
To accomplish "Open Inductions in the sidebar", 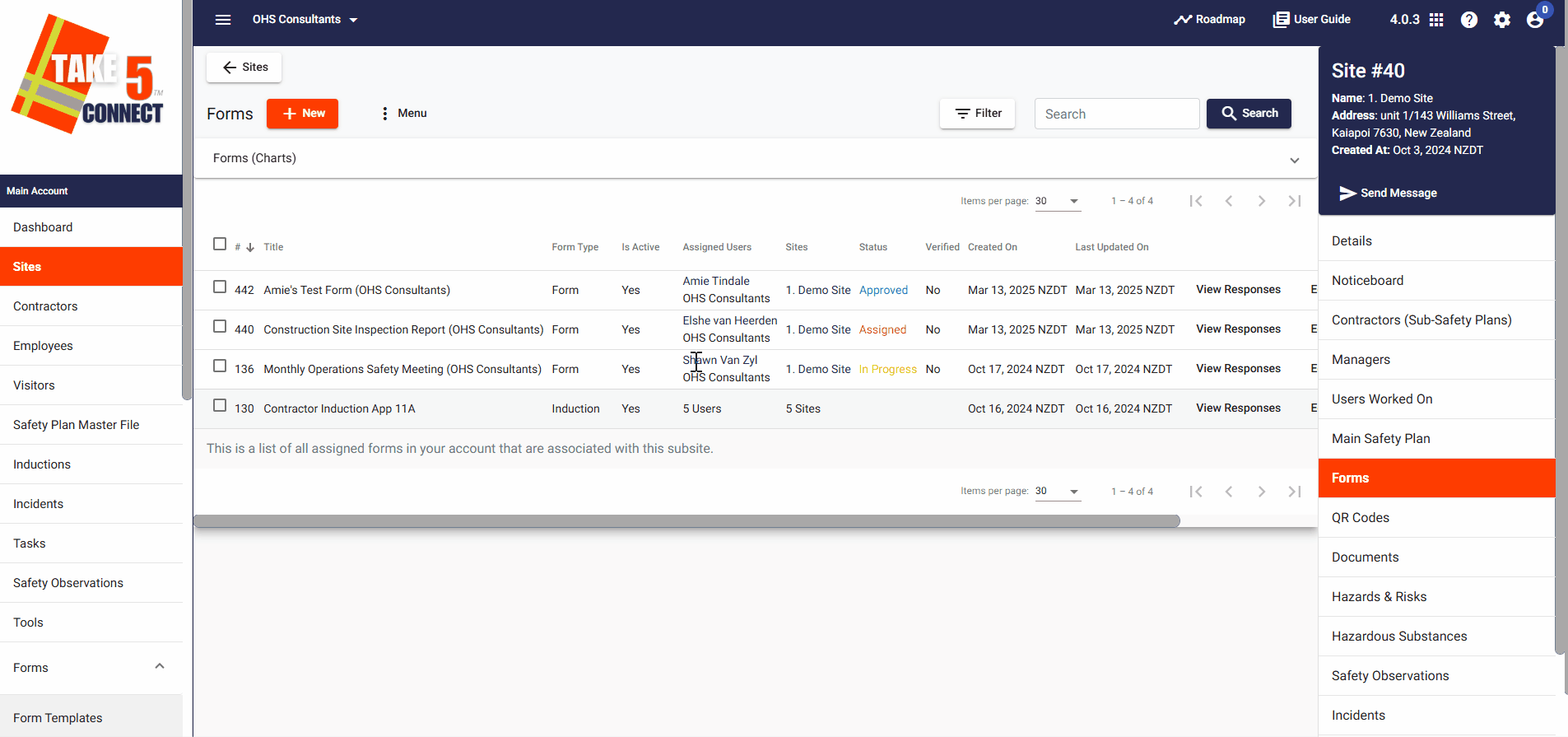I will click(x=91, y=464).
